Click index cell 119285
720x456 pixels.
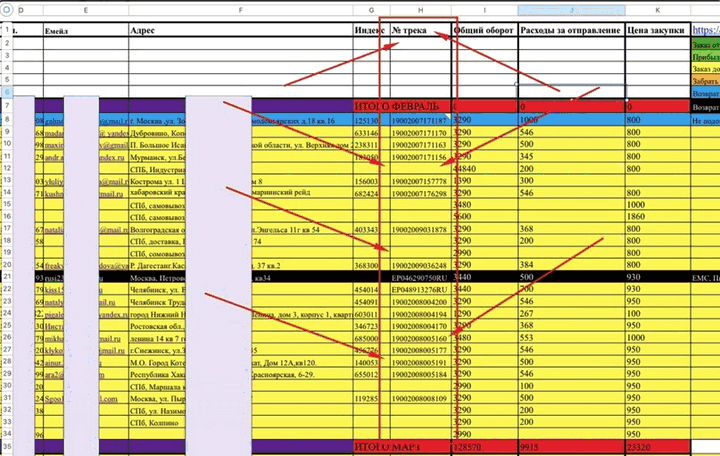coord(371,399)
